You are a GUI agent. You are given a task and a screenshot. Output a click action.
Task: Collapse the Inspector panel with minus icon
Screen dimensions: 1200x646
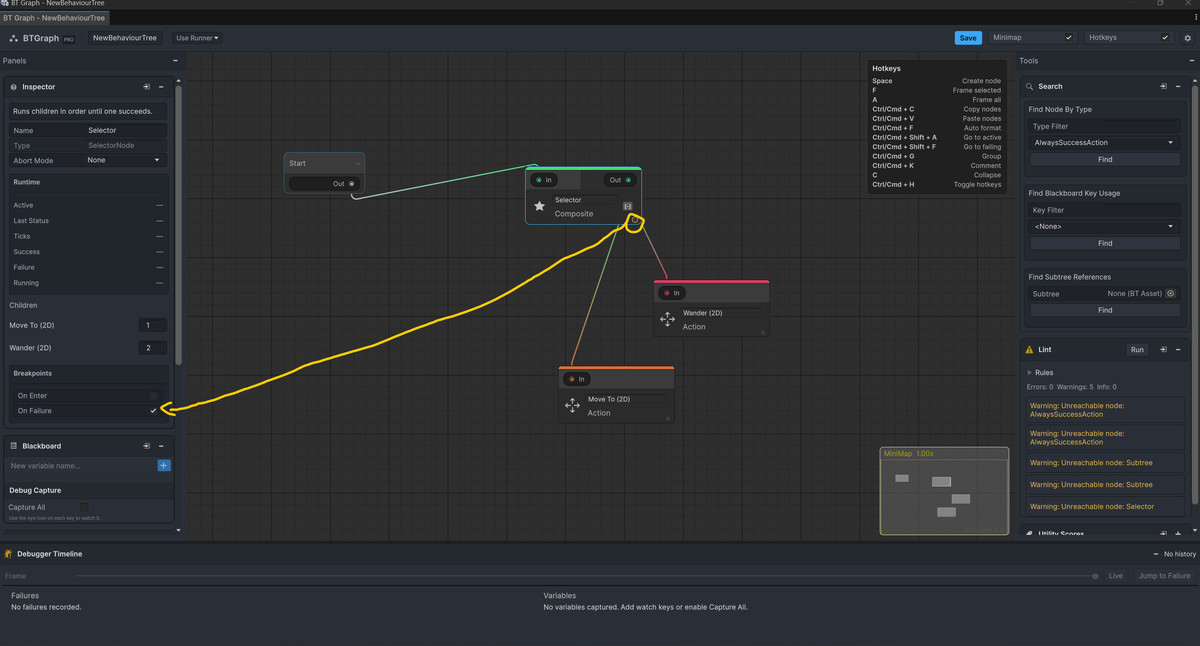tap(161, 87)
